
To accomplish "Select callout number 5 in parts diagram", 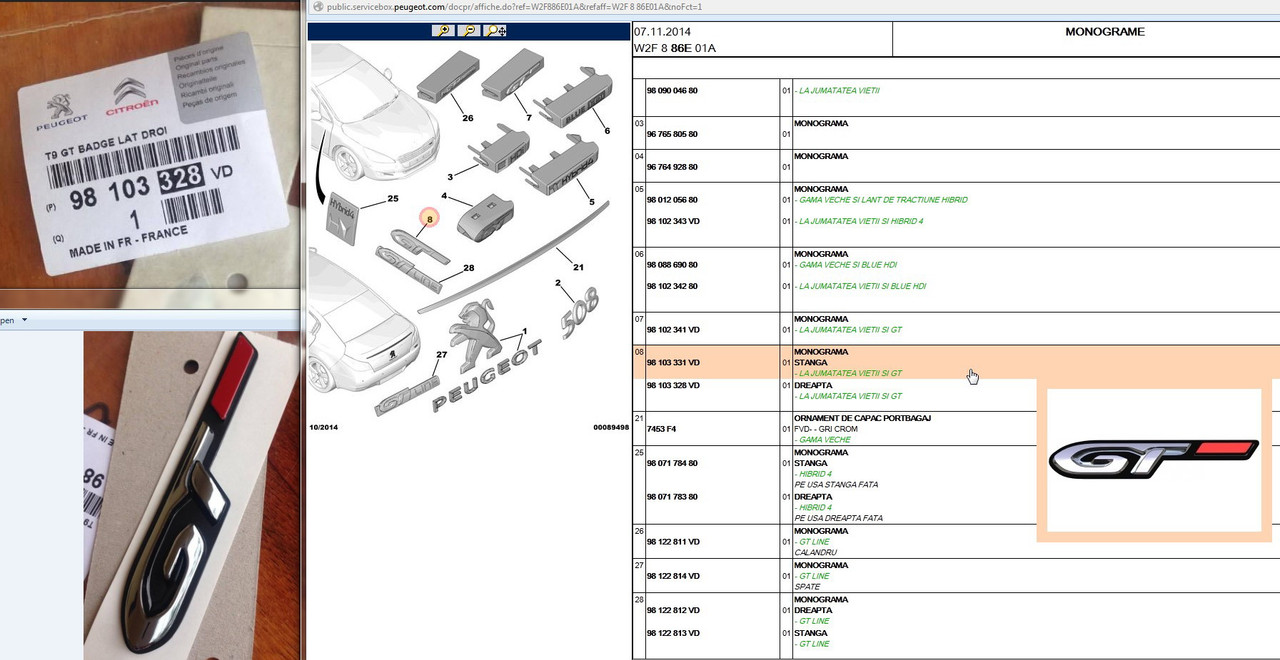I will click(591, 202).
